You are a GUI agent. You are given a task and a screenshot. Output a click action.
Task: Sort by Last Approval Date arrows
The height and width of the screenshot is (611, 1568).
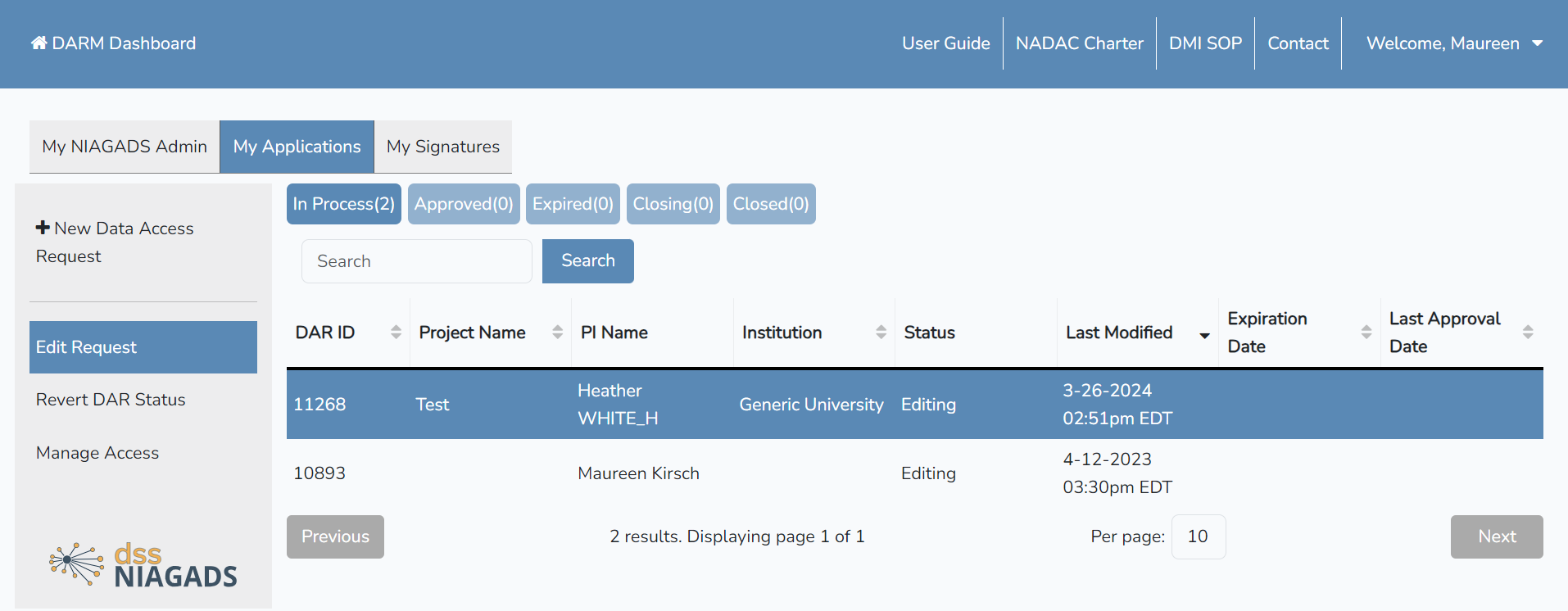(x=1527, y=332)
